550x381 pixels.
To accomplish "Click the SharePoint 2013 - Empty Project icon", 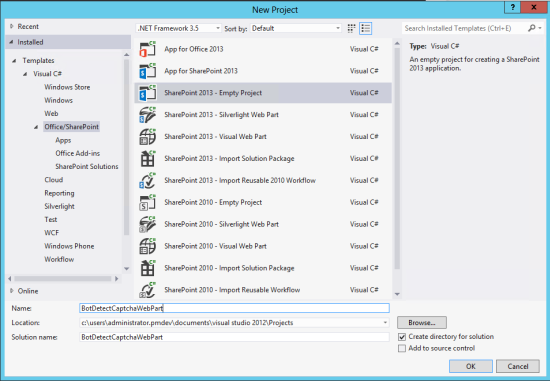I will 147,93.
